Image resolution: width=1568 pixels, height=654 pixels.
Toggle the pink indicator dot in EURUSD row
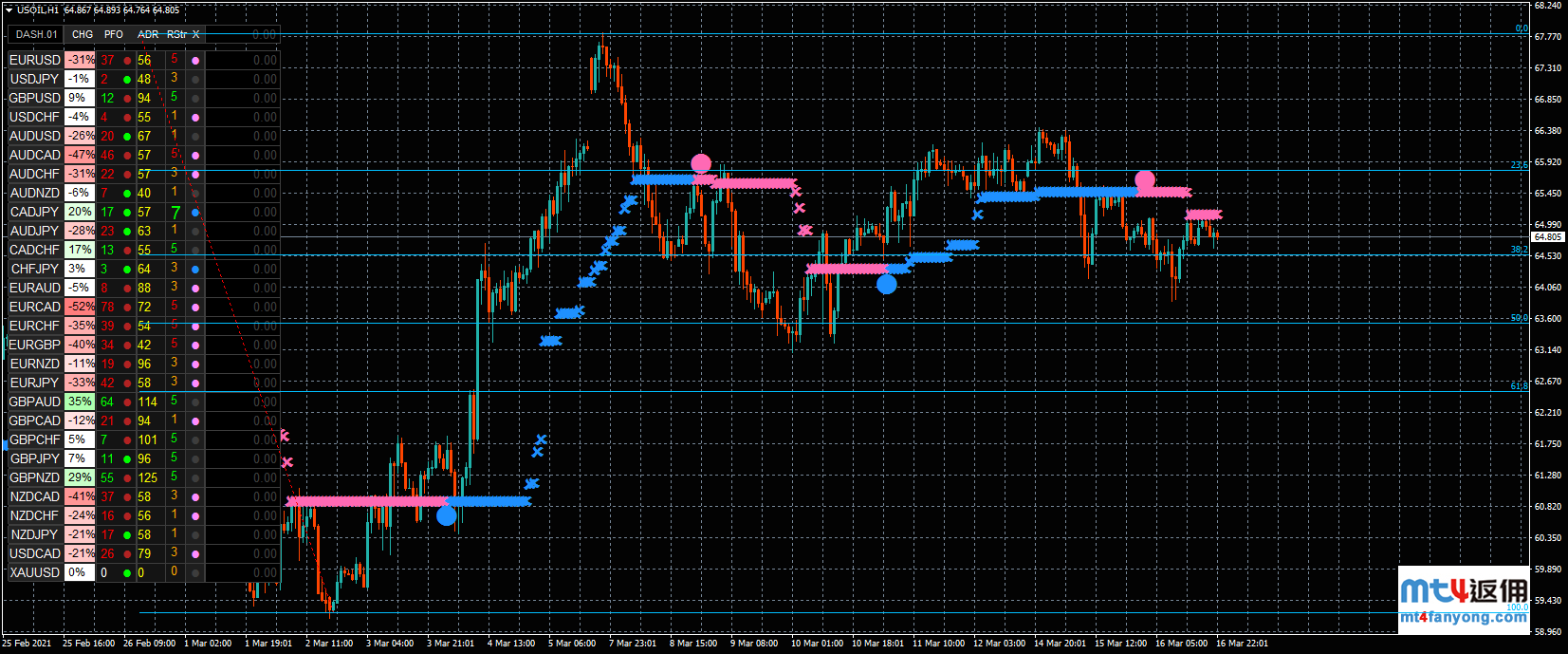click(195, 60)
